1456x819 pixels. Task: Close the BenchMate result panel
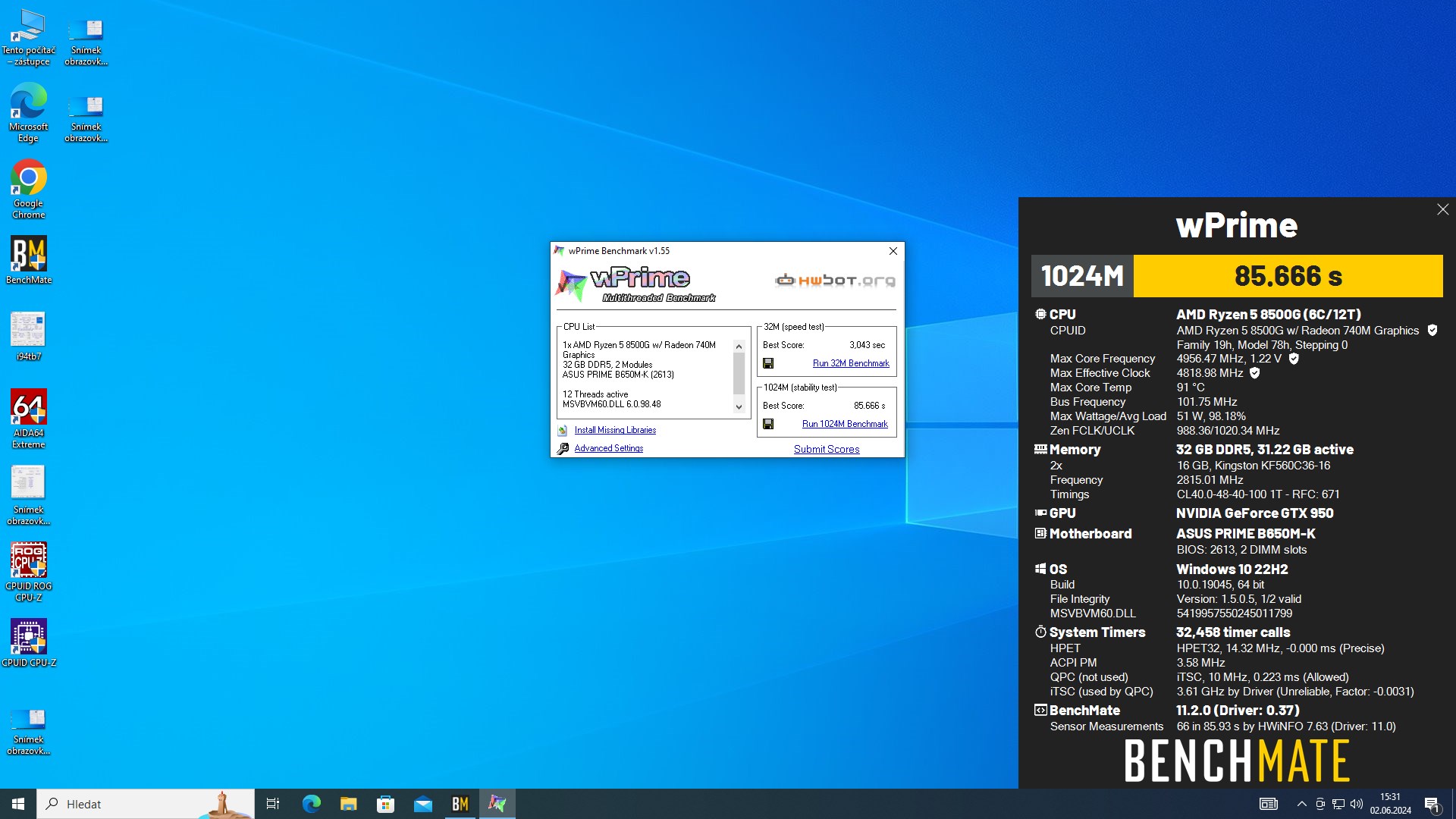pos(1442,209)
